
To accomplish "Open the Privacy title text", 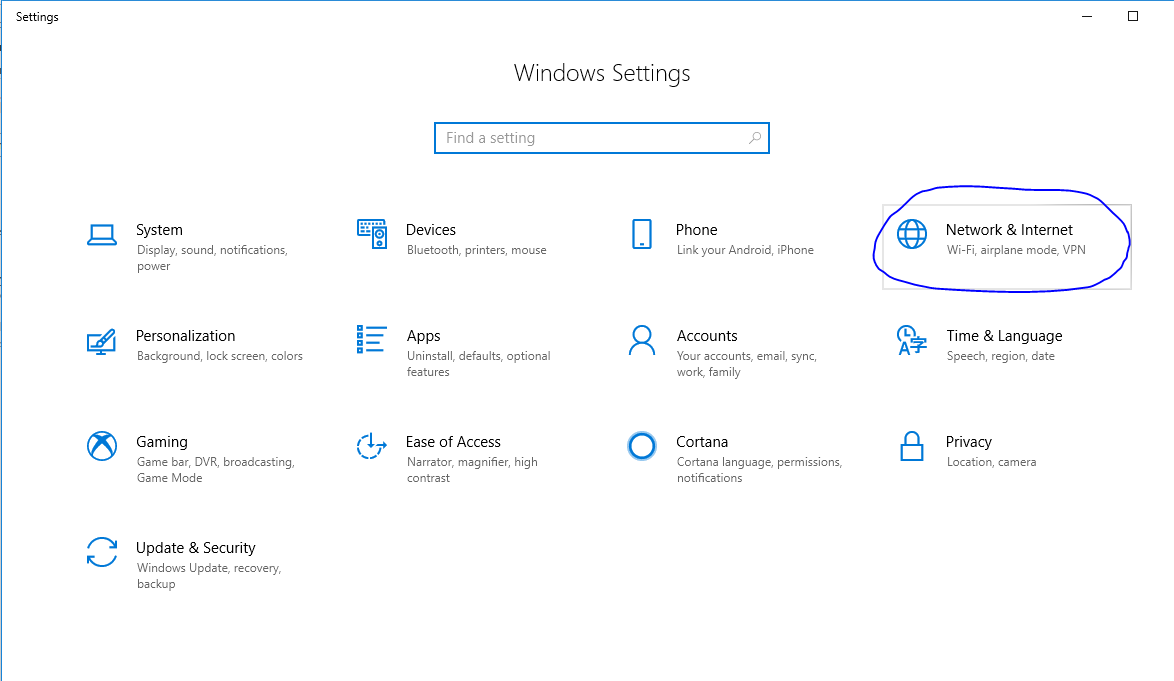I will coord(968,442).
